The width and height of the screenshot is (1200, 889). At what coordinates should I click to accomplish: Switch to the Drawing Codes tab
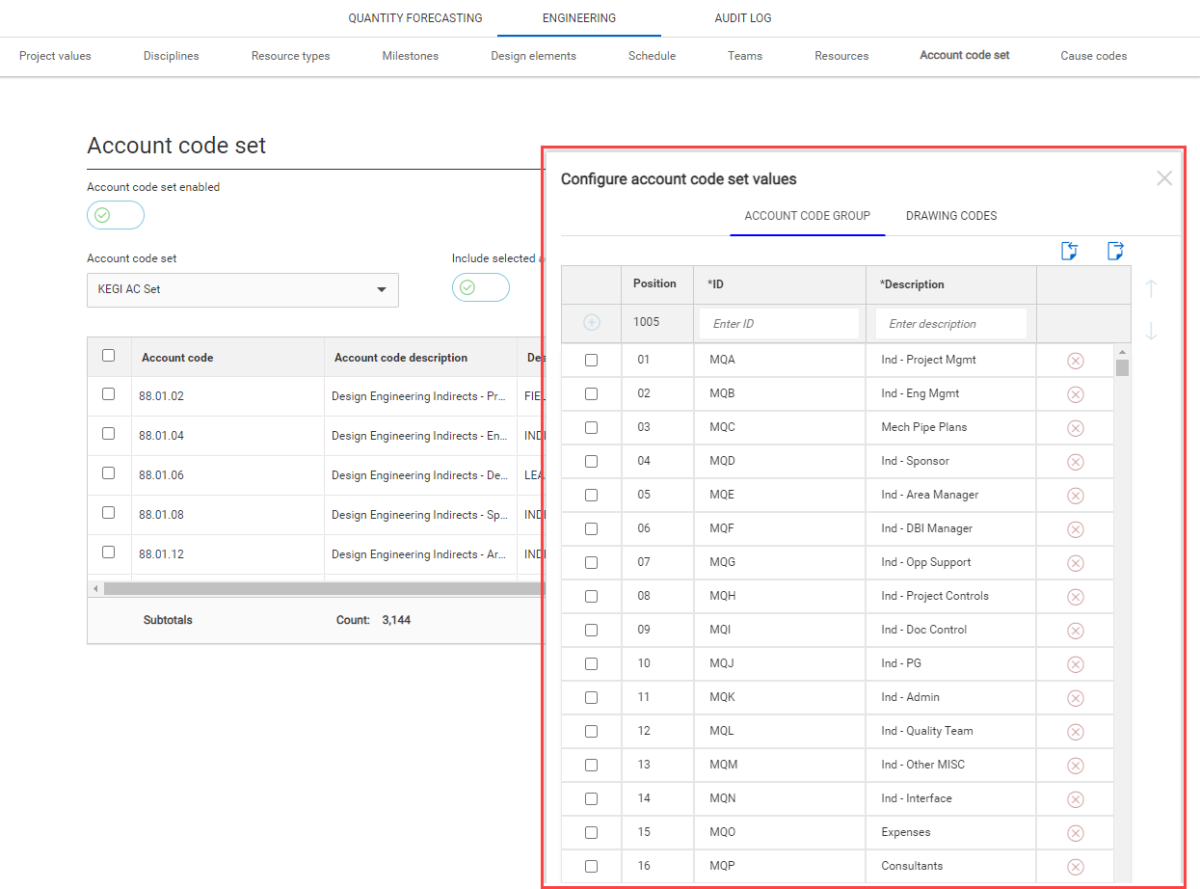coord(950,216)
